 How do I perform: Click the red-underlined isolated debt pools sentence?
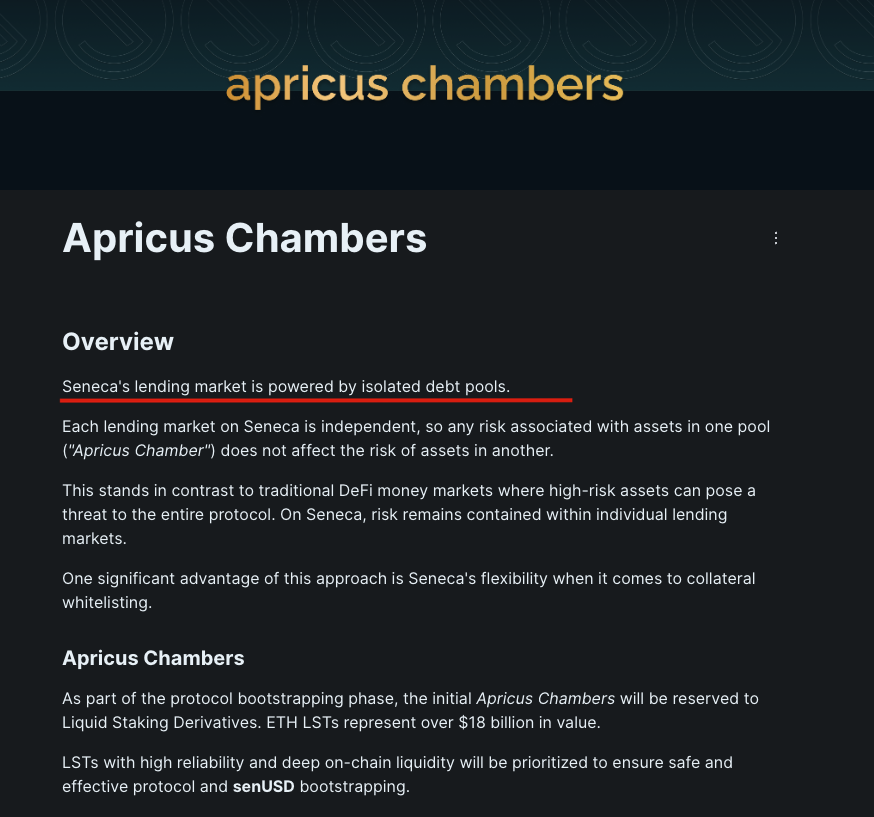tap(286, 386)
